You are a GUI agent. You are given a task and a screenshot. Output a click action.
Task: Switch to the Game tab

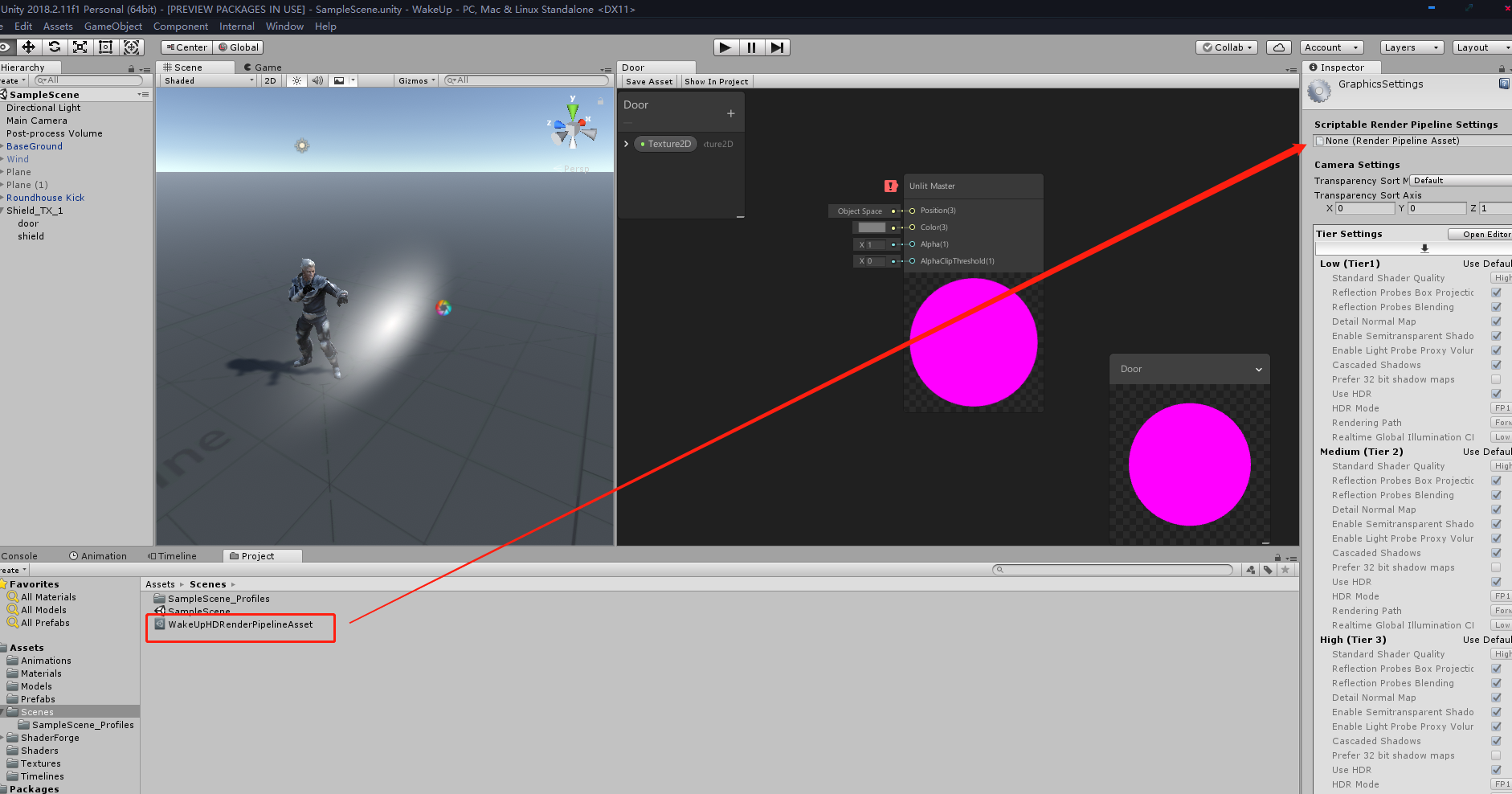click(264, 68)
